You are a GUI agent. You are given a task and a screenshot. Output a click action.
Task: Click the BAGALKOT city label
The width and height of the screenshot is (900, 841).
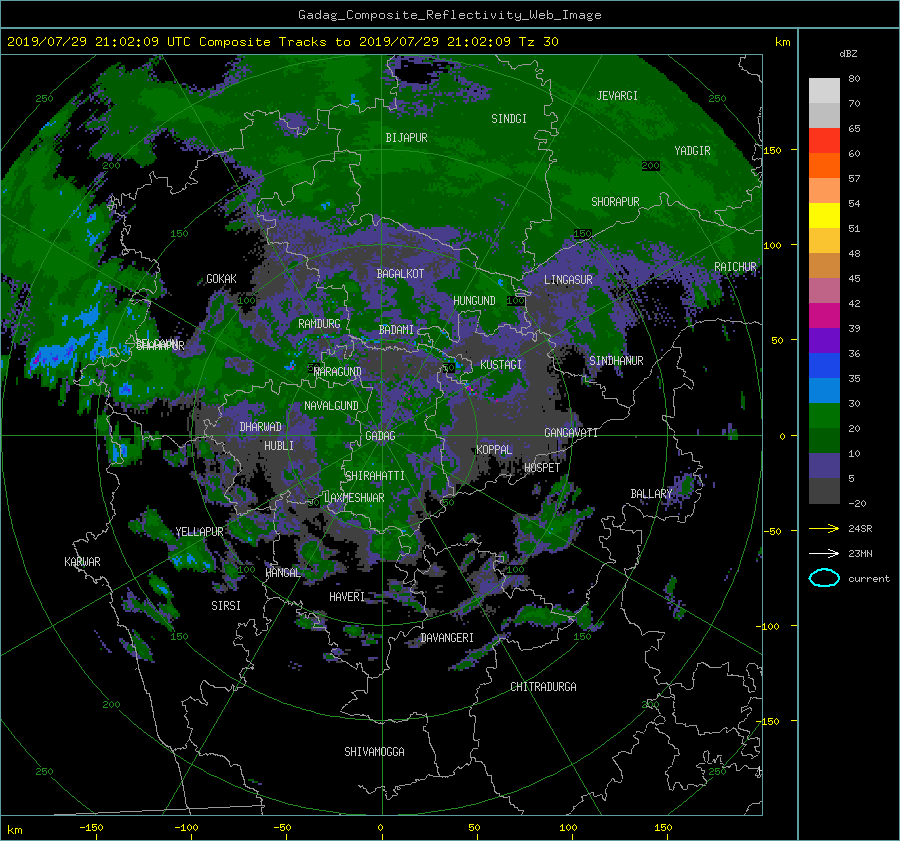pyautogui.click(x=400, y=274)
